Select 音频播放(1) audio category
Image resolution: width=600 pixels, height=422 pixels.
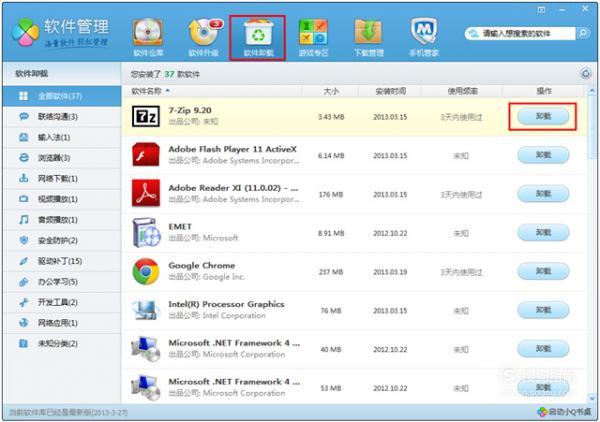click(62, 220)
